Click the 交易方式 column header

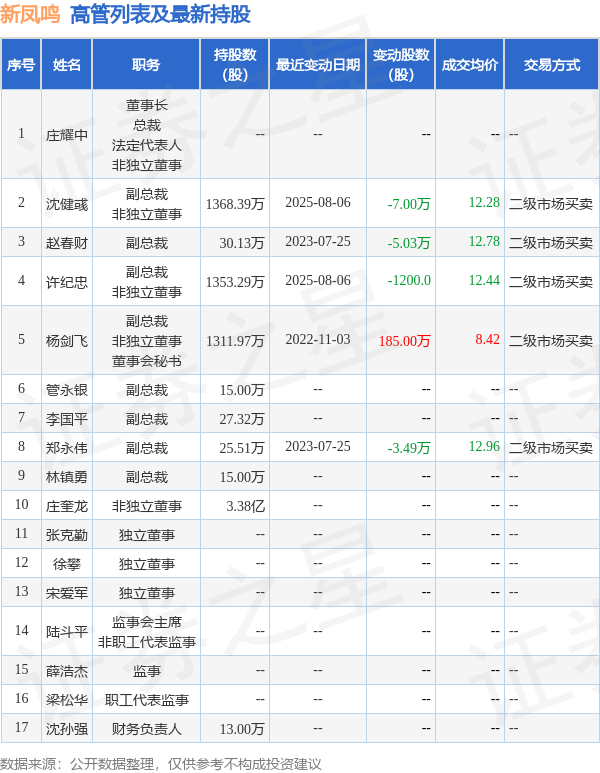tap(552, 65)
